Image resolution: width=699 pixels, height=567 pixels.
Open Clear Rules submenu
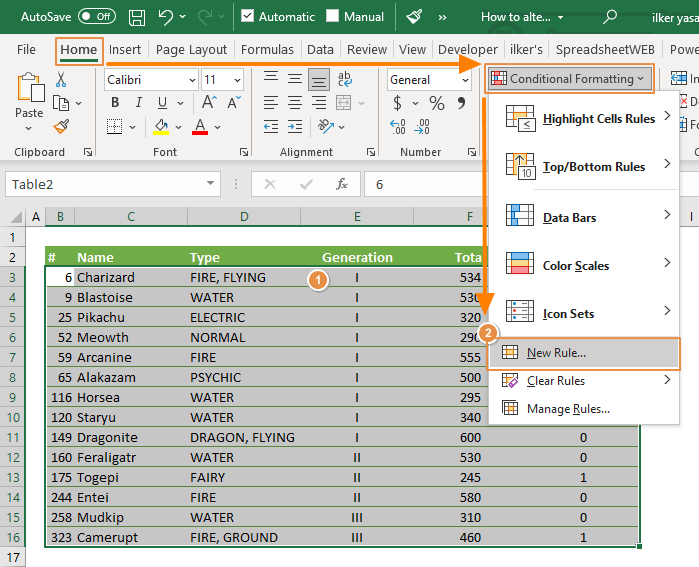coord(584,381)
